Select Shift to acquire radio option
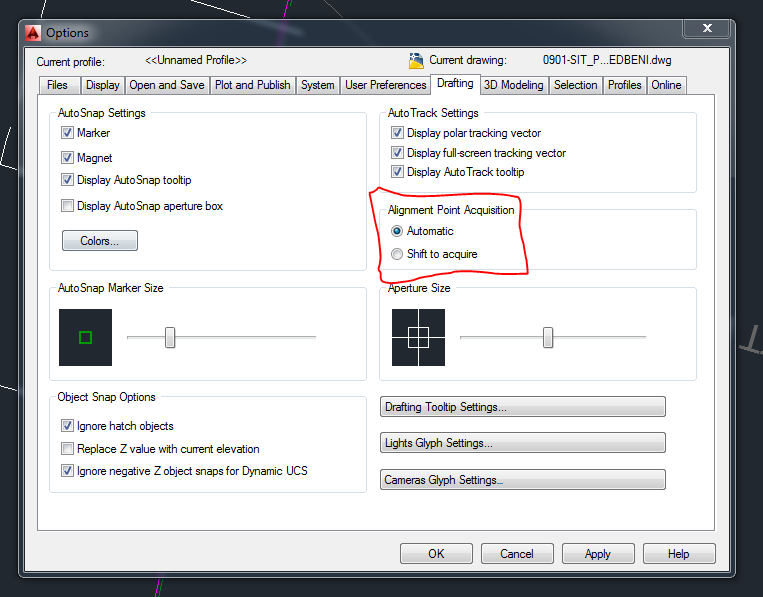763x597 pixels. [x=397, y=254]
